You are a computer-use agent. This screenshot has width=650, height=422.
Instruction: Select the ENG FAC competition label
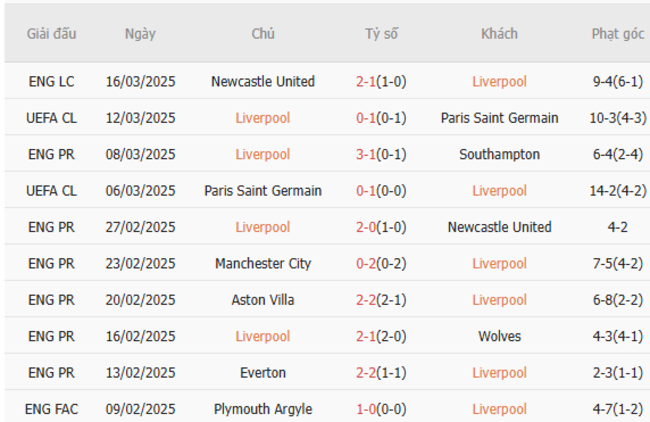click(51, 409)
